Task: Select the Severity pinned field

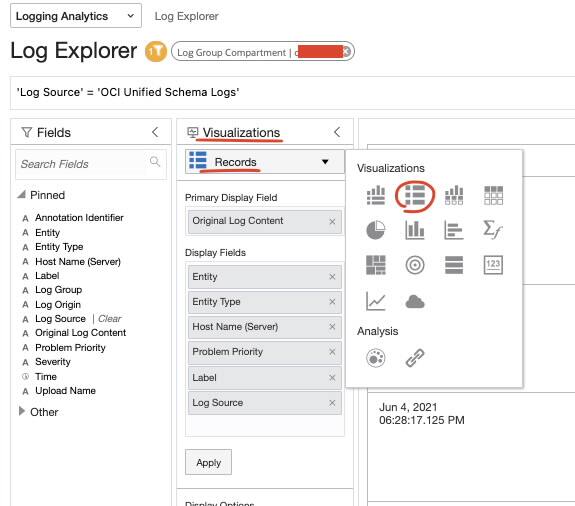Action: coord(53,362)
